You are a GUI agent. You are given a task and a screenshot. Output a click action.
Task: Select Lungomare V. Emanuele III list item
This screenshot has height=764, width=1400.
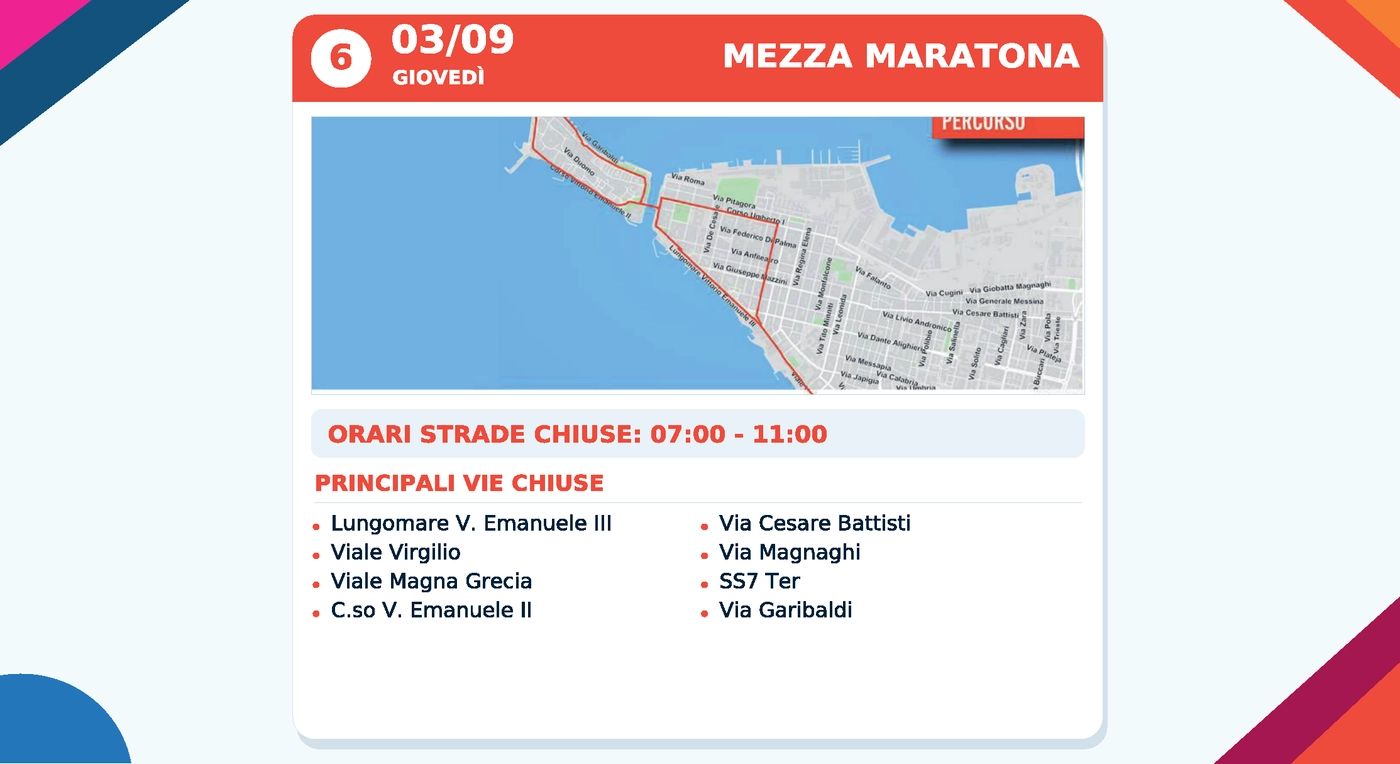(x=471, y=523)
